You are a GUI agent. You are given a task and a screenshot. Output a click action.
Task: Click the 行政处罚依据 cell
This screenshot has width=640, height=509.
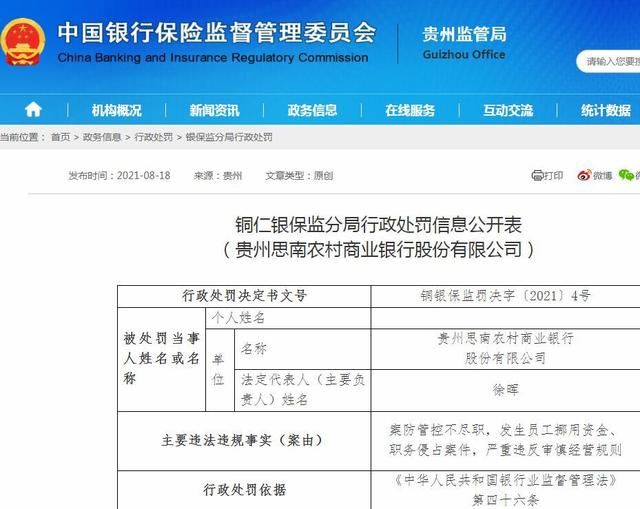244,490
